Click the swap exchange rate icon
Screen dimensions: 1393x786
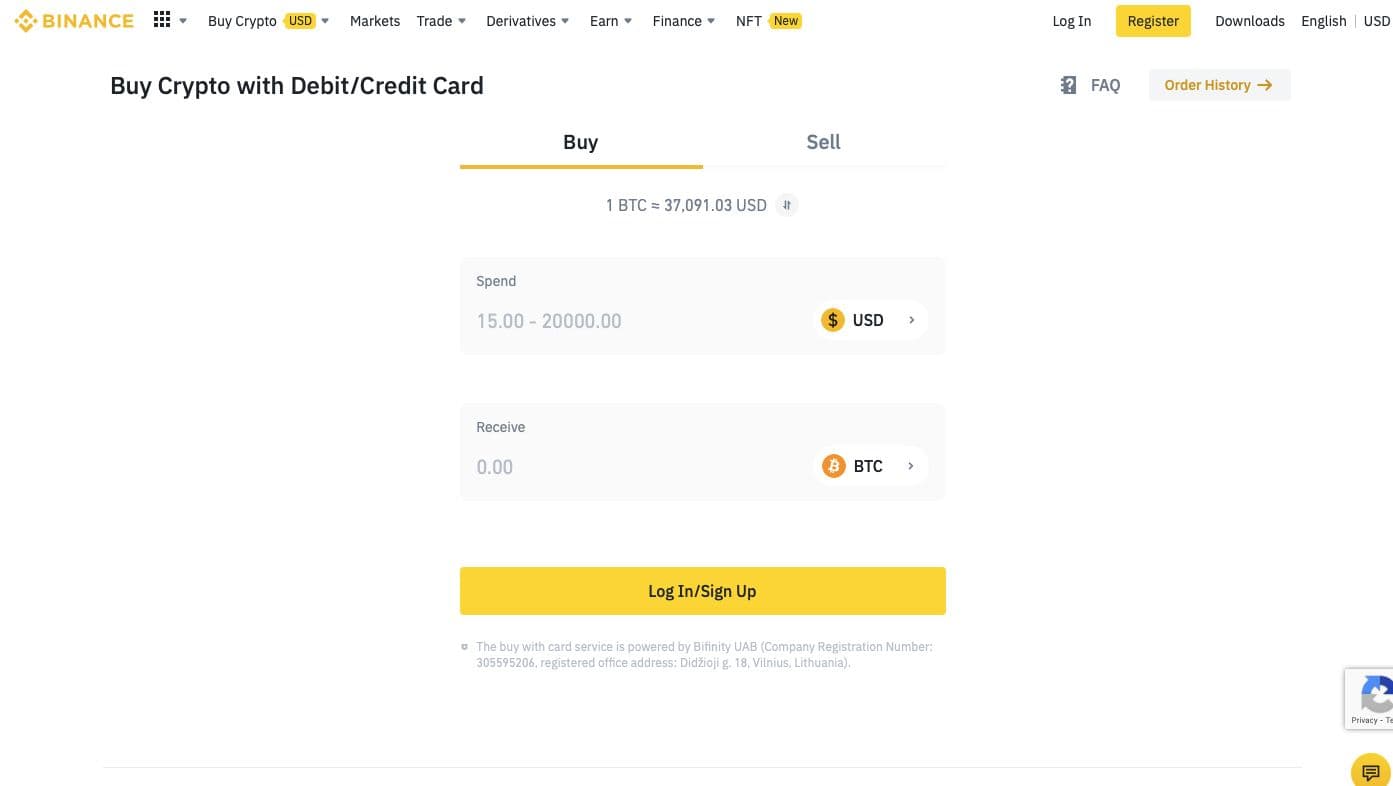[x=787, y=205]
